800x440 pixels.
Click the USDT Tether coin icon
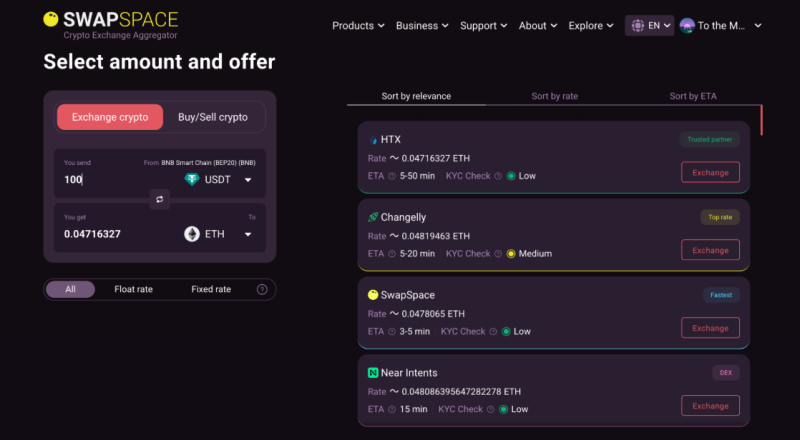[x=192, y=180]
